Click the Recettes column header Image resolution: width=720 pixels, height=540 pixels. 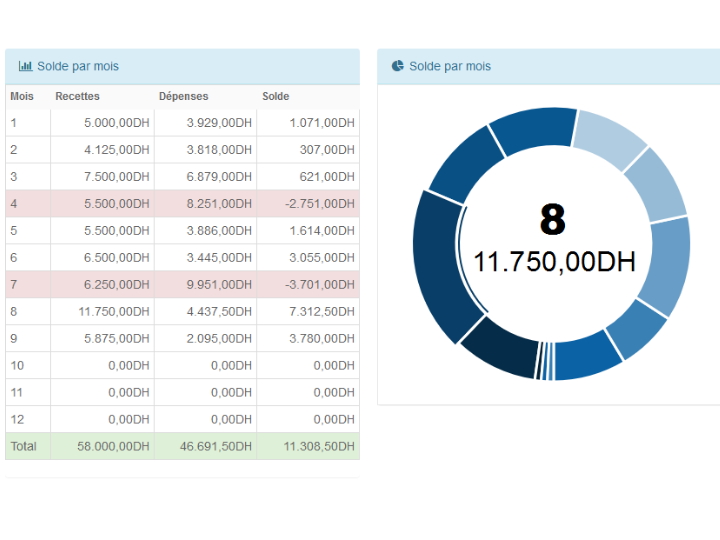77,97
